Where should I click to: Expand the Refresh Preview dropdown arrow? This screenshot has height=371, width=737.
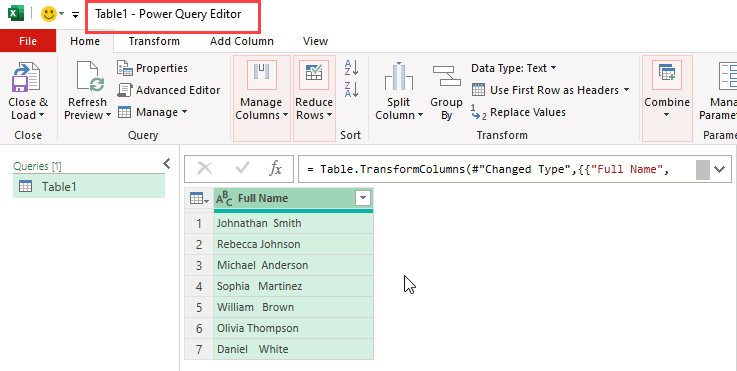[x=109, y=115]
